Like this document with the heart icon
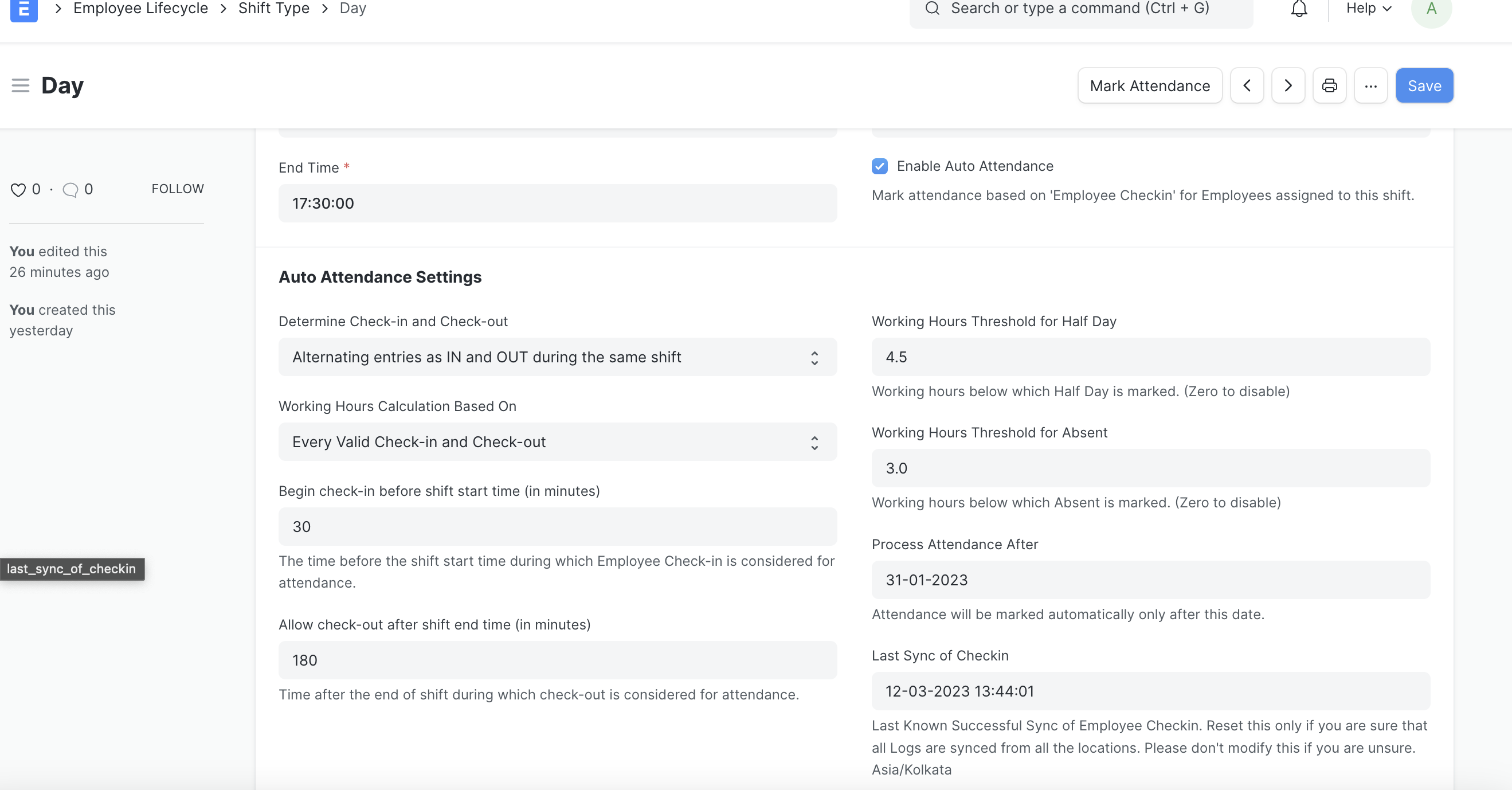This screenshot has width=1512, height=790. (17, 189)
